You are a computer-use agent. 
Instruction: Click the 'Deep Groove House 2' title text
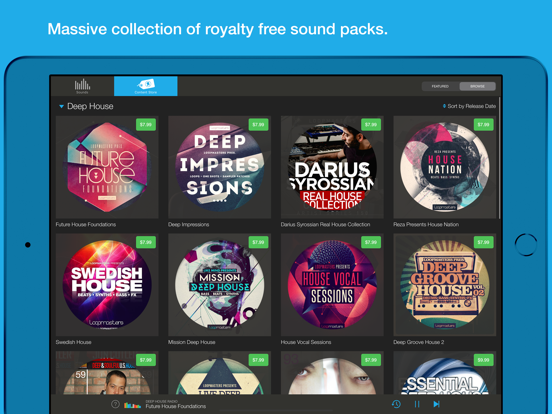click(x=419, y=342)
